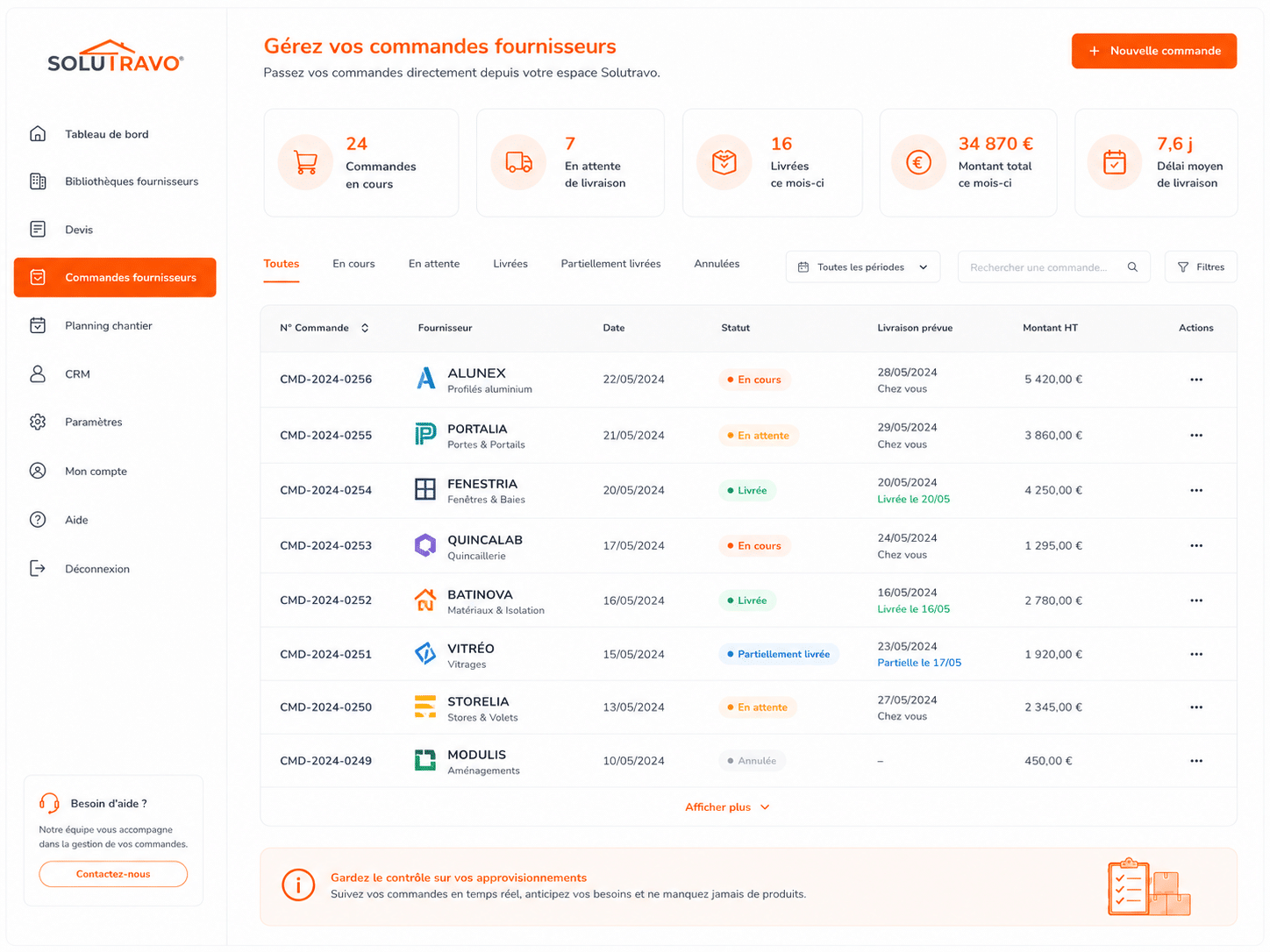This screenshot has height=952, width=1270.
Task: Click the CRM person icon
Action: (x=38, y=373)
